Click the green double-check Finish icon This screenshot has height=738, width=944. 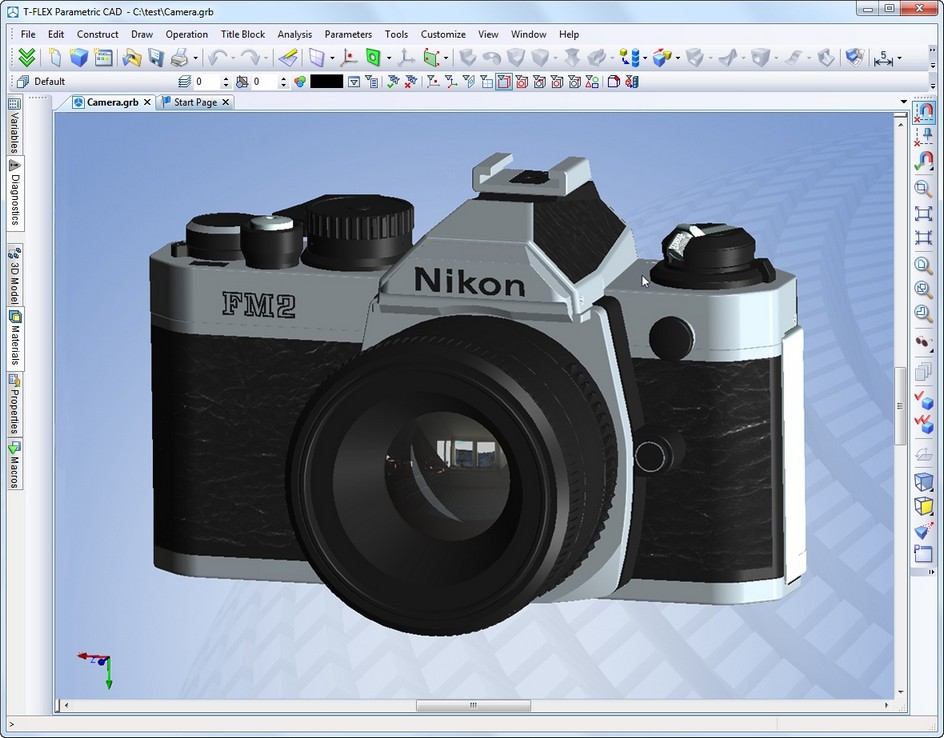(x=27, y=58)
